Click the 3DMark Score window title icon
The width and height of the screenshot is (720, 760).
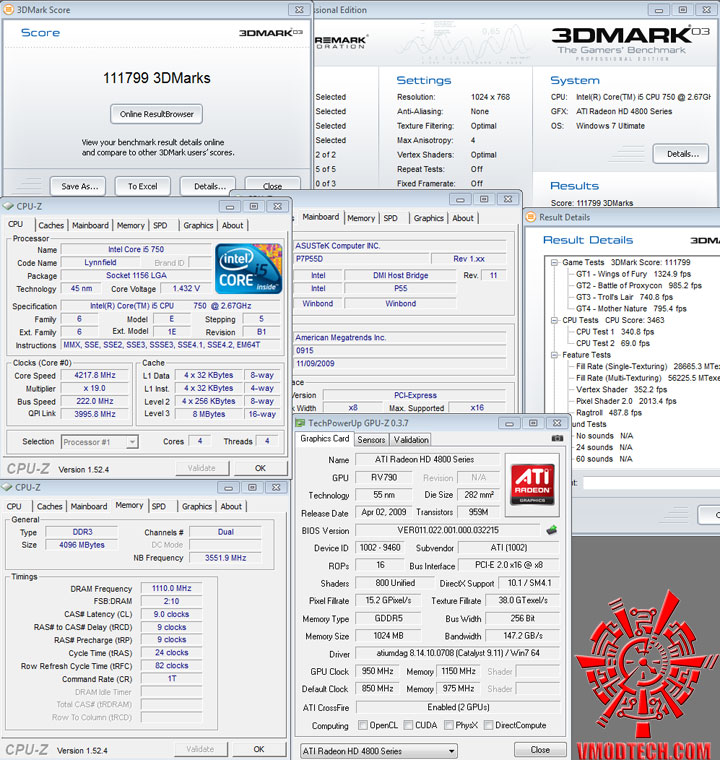click(x=8, y=9)
